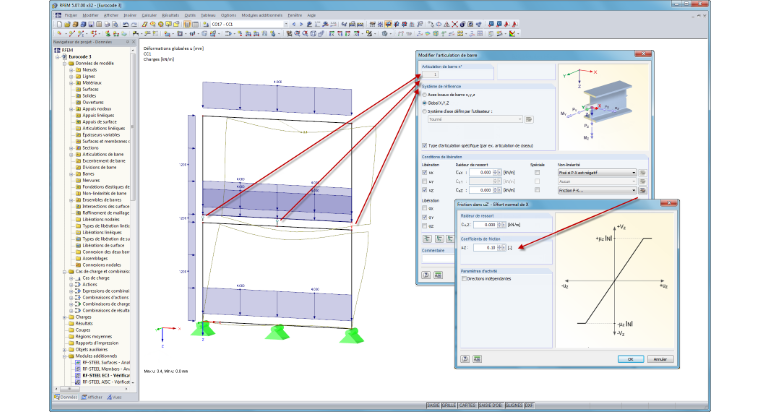This screenshot has width=760, height=412.
Task: Expand the Sections tree node
Action: click(x=71, y=148)
